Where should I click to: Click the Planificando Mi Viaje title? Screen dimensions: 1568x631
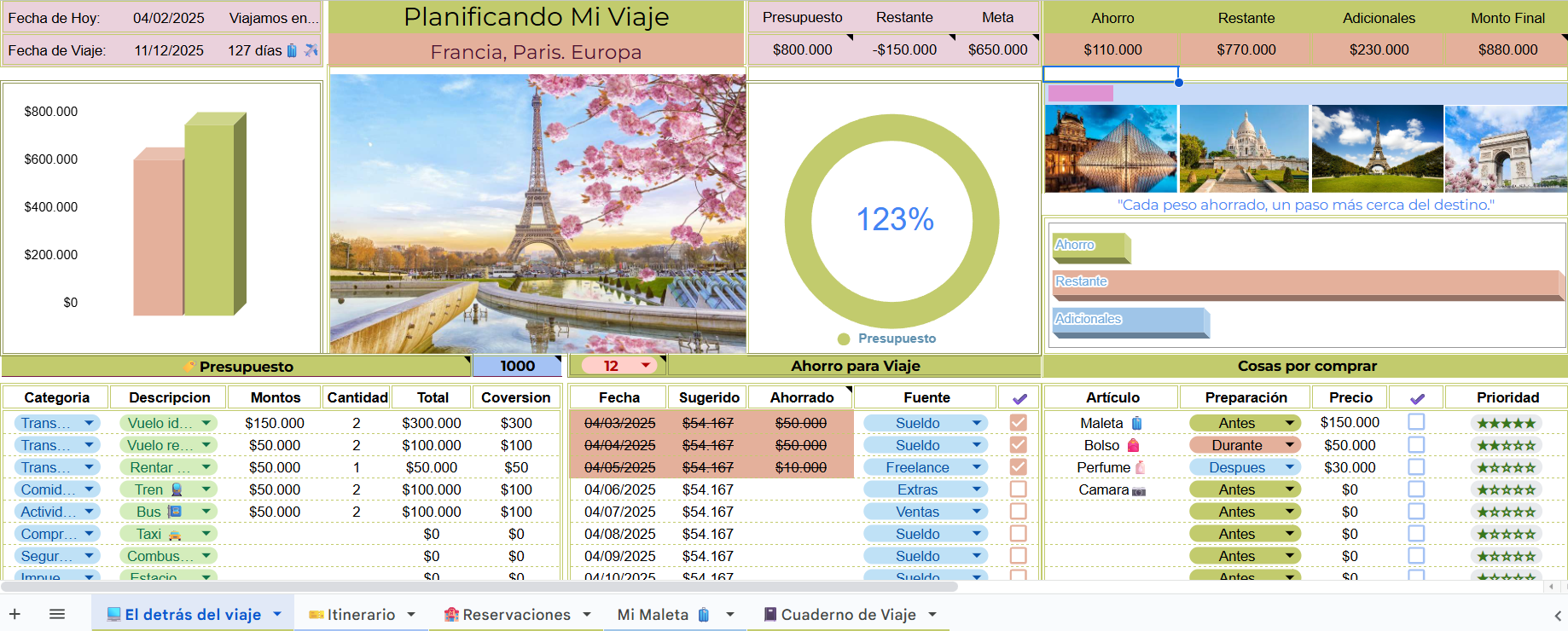point(536,17)
